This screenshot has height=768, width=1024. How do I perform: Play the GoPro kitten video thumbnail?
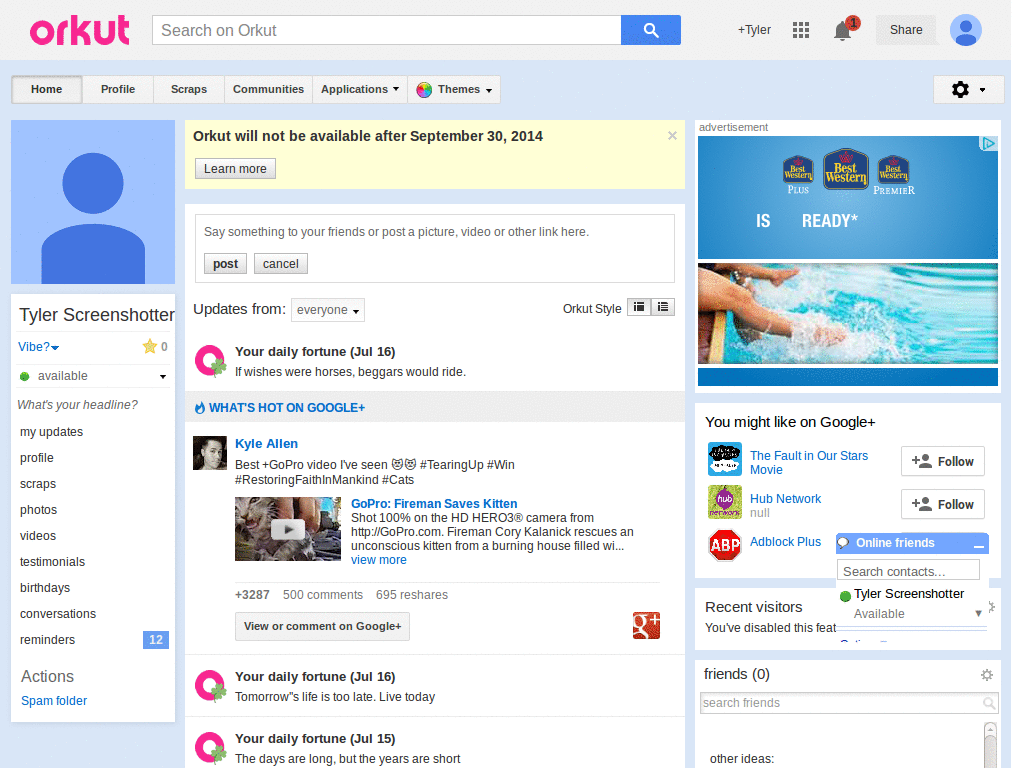[288, 529]
